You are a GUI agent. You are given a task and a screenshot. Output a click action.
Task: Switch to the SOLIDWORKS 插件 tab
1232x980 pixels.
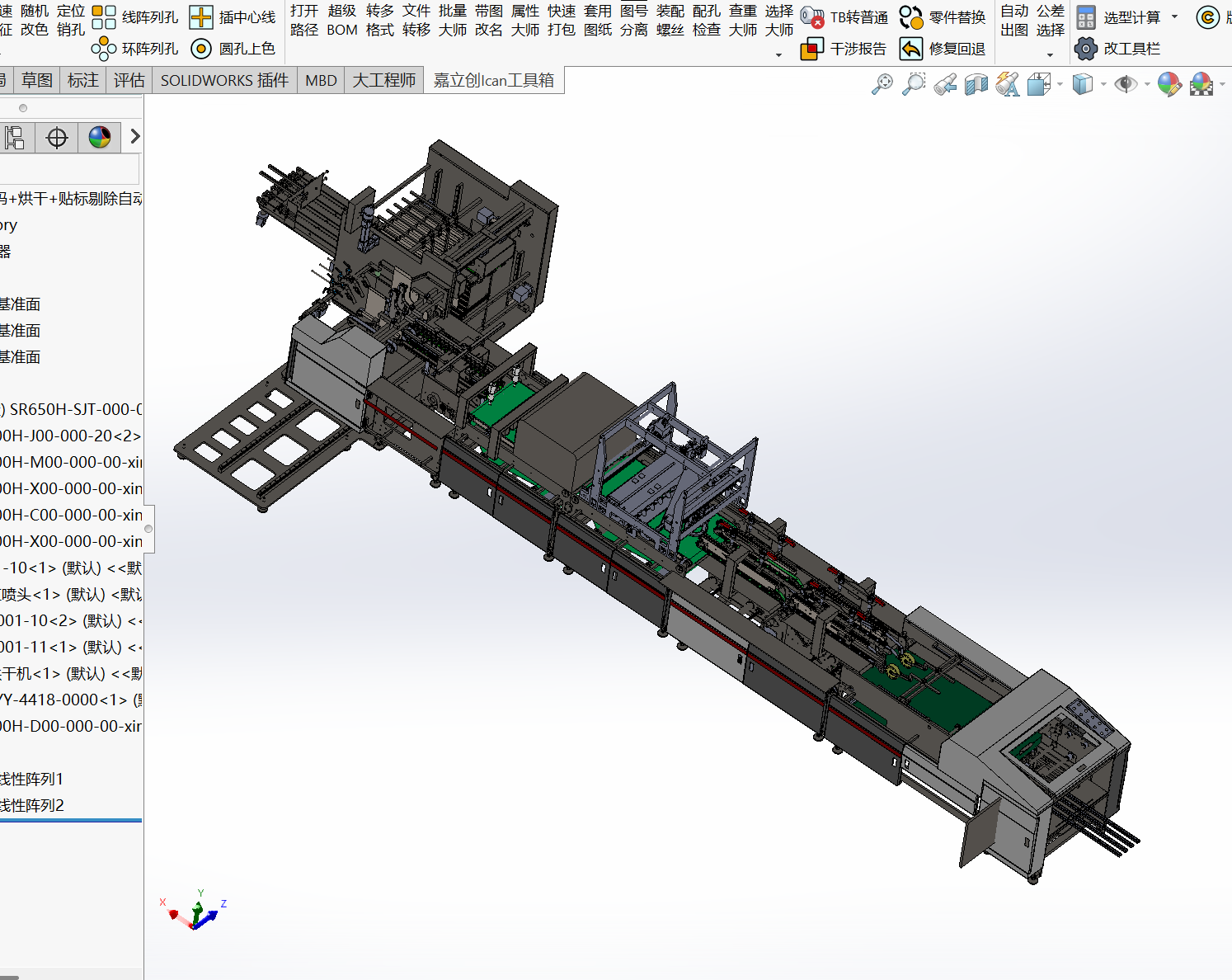click(x=224, y=80)
